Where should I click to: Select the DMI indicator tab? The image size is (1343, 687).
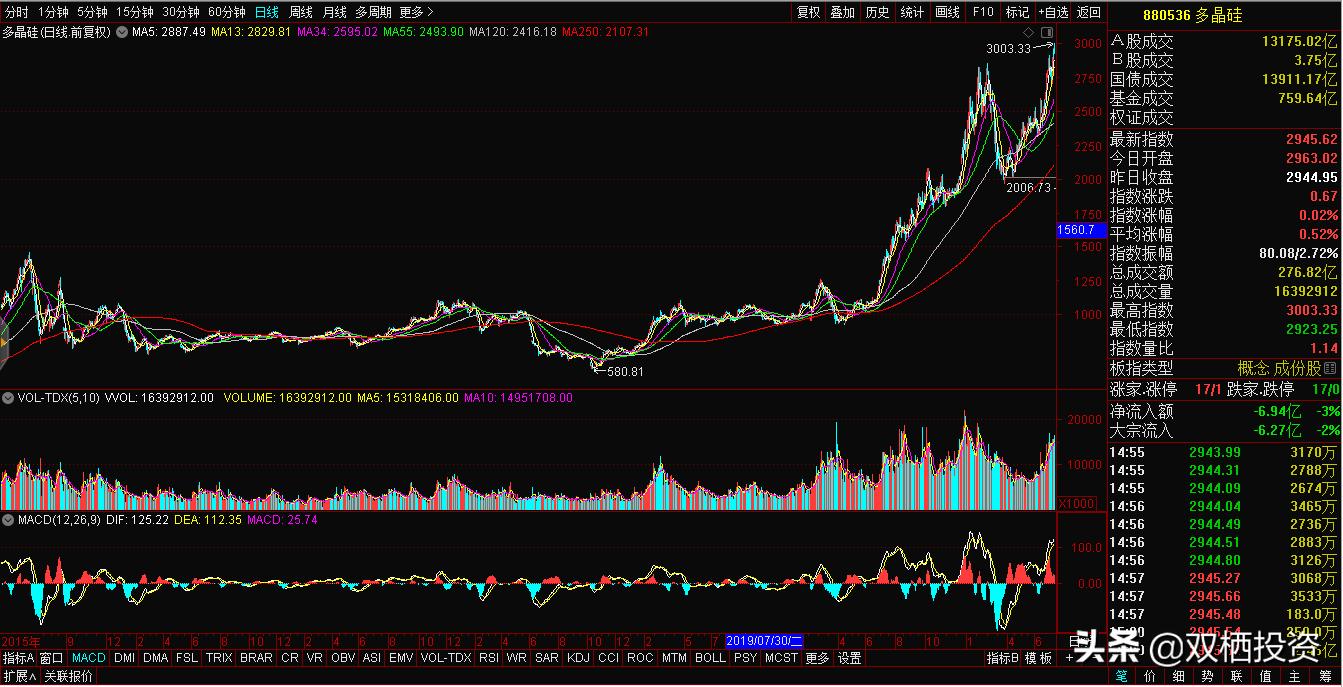tap(125, 658)
